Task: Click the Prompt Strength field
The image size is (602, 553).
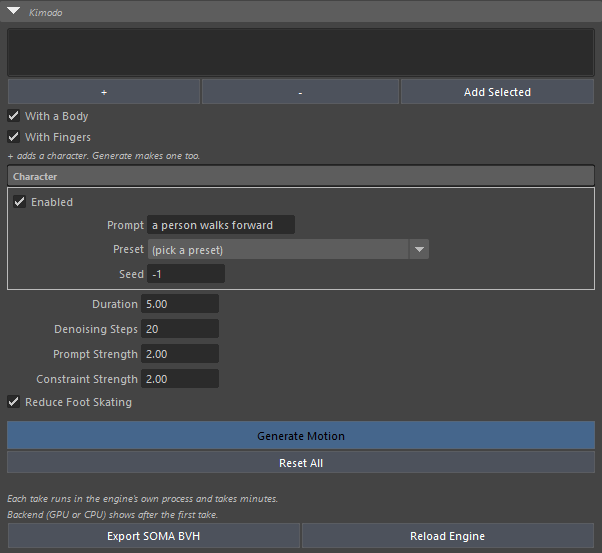Action: point(180,354)
